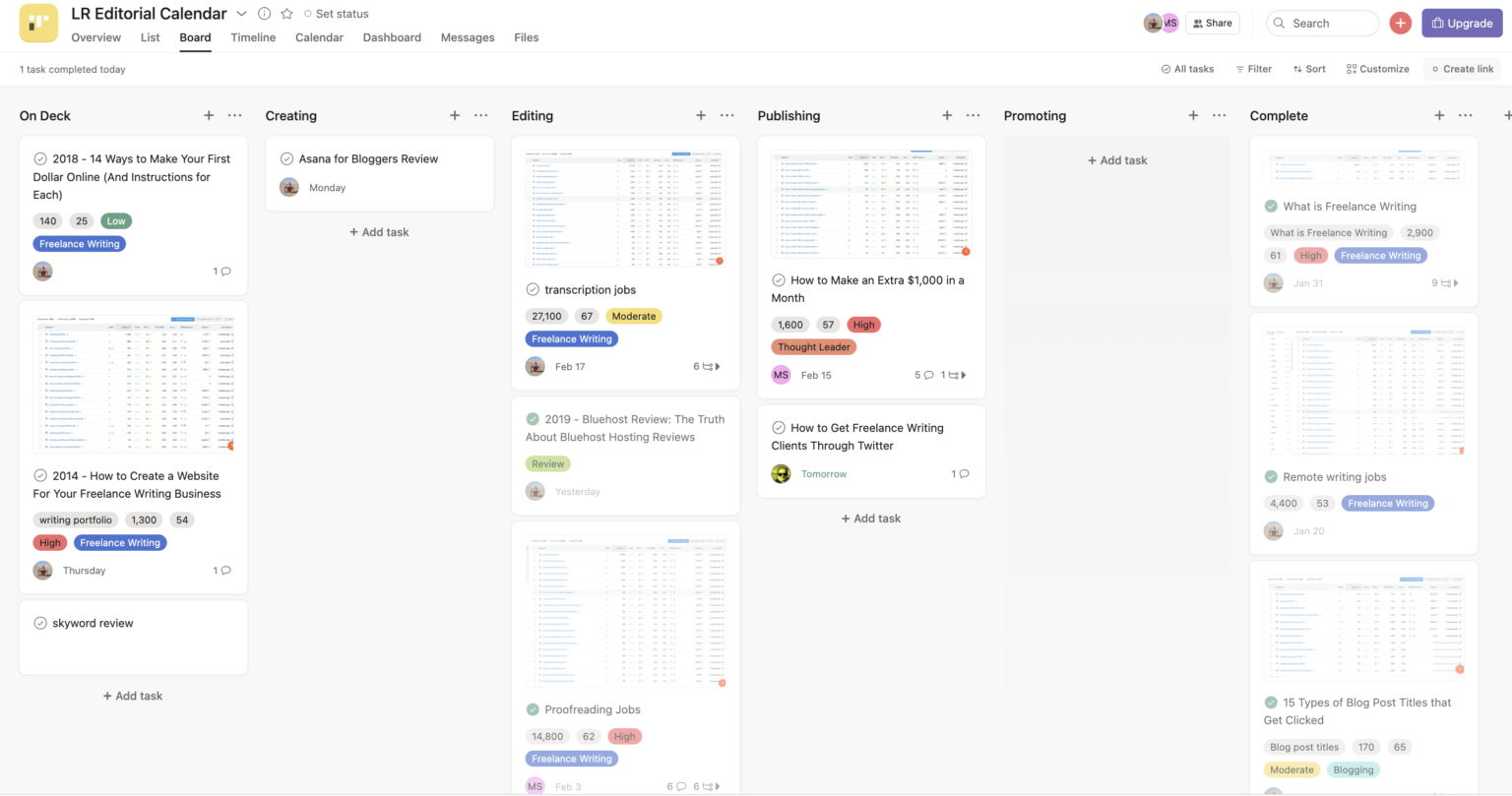The width and height of the screenshot is (1512, 796).
Task: Add a task via Promoting column plus icon
Action: pos(1193,115)
